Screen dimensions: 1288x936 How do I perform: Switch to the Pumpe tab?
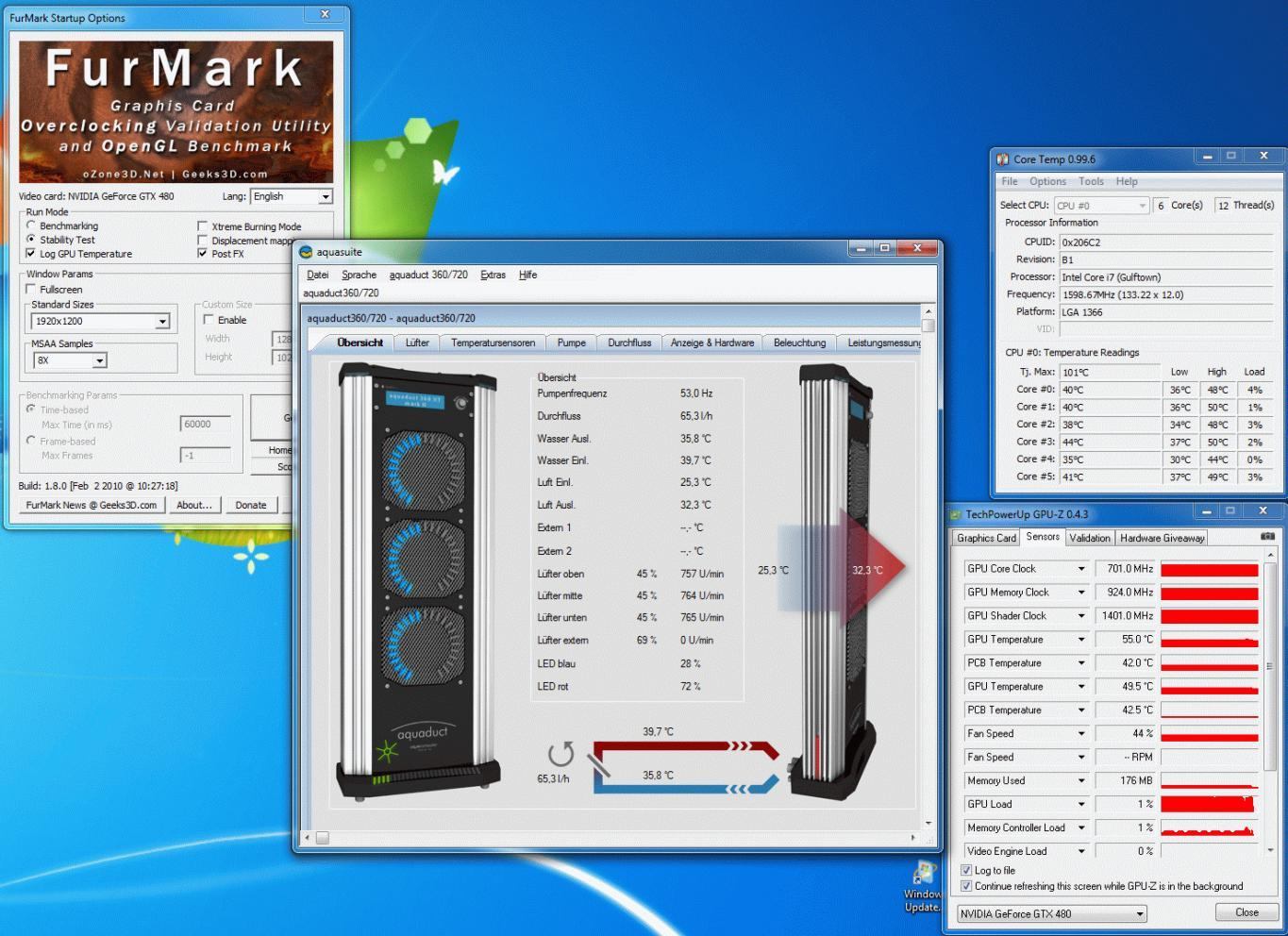point(571,343)
